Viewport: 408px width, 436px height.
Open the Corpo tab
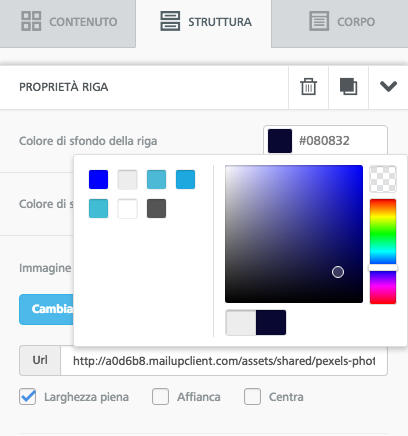tap(340, 23)
